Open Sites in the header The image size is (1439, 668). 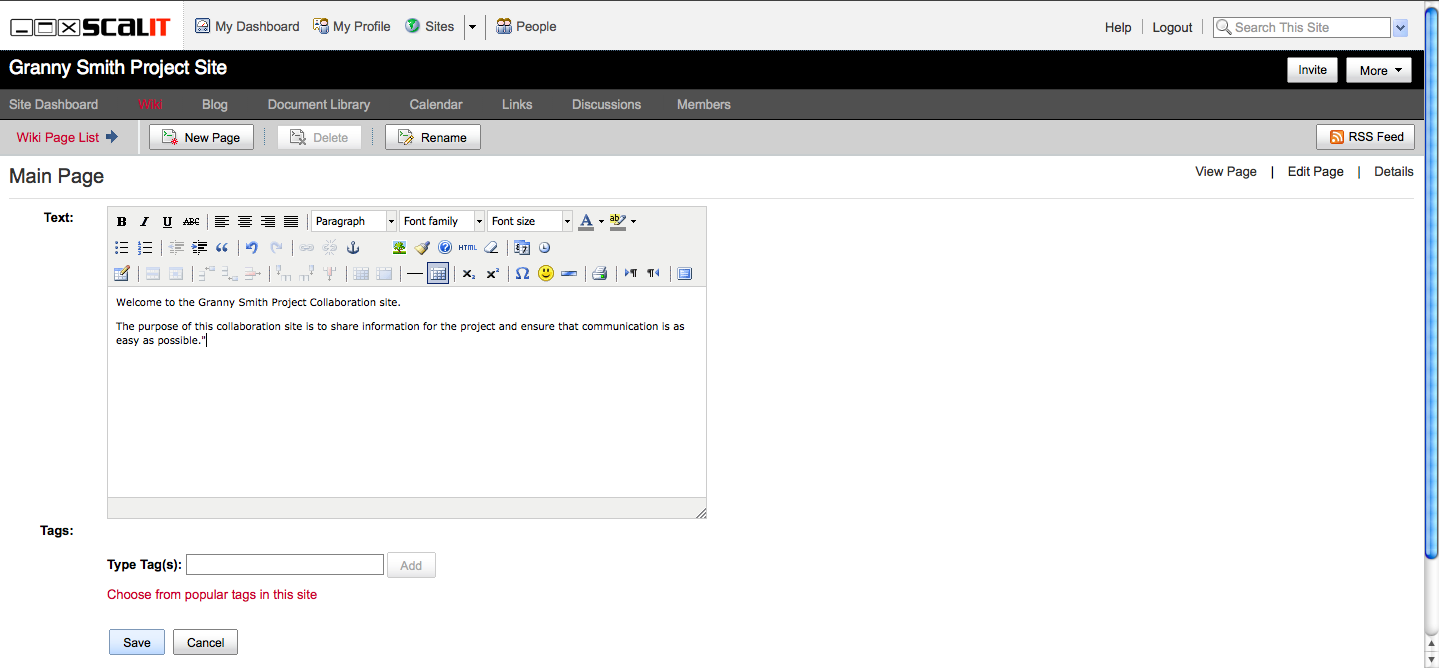429,27
